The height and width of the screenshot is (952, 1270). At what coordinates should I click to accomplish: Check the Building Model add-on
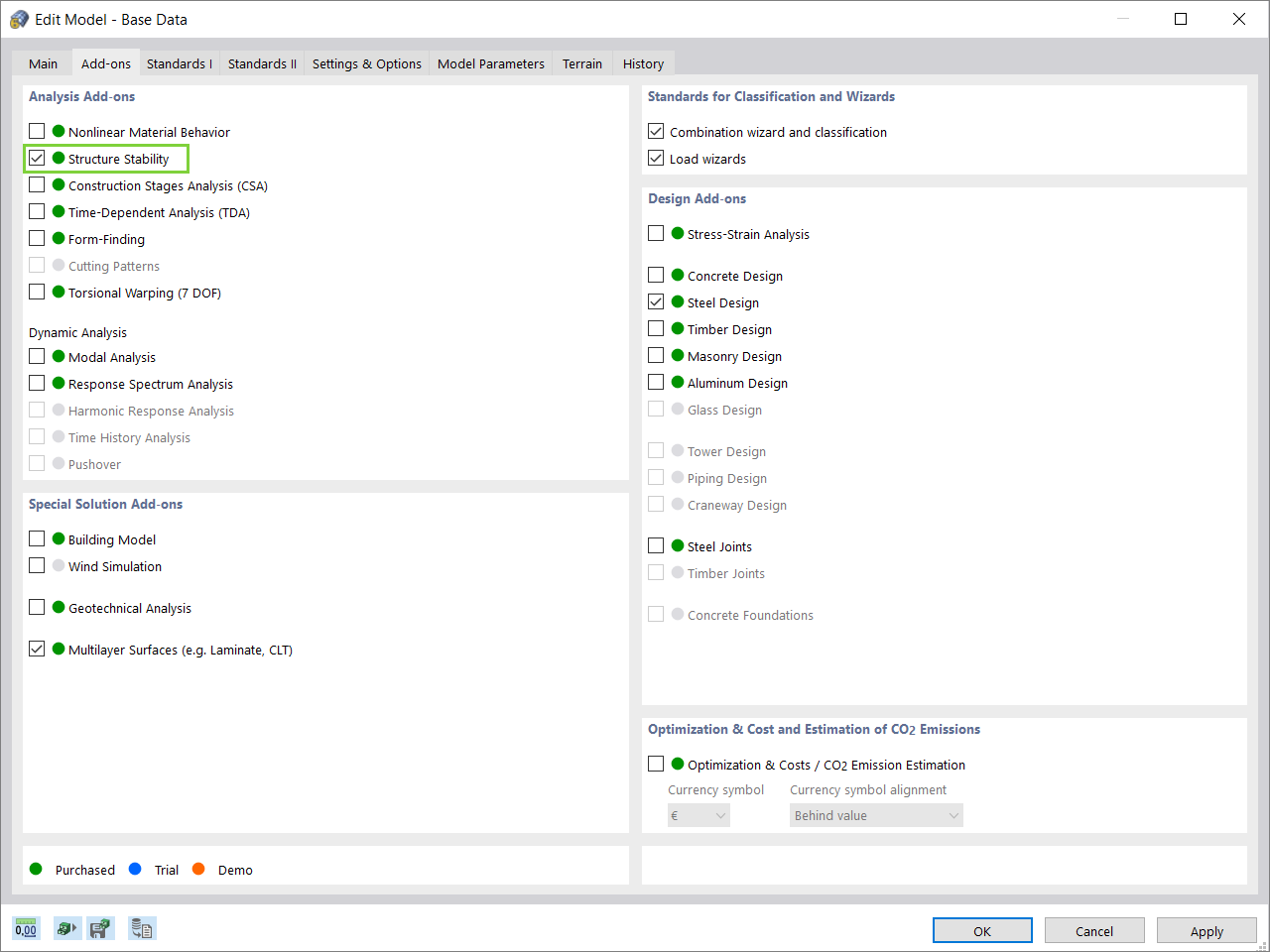pos(37,538)
